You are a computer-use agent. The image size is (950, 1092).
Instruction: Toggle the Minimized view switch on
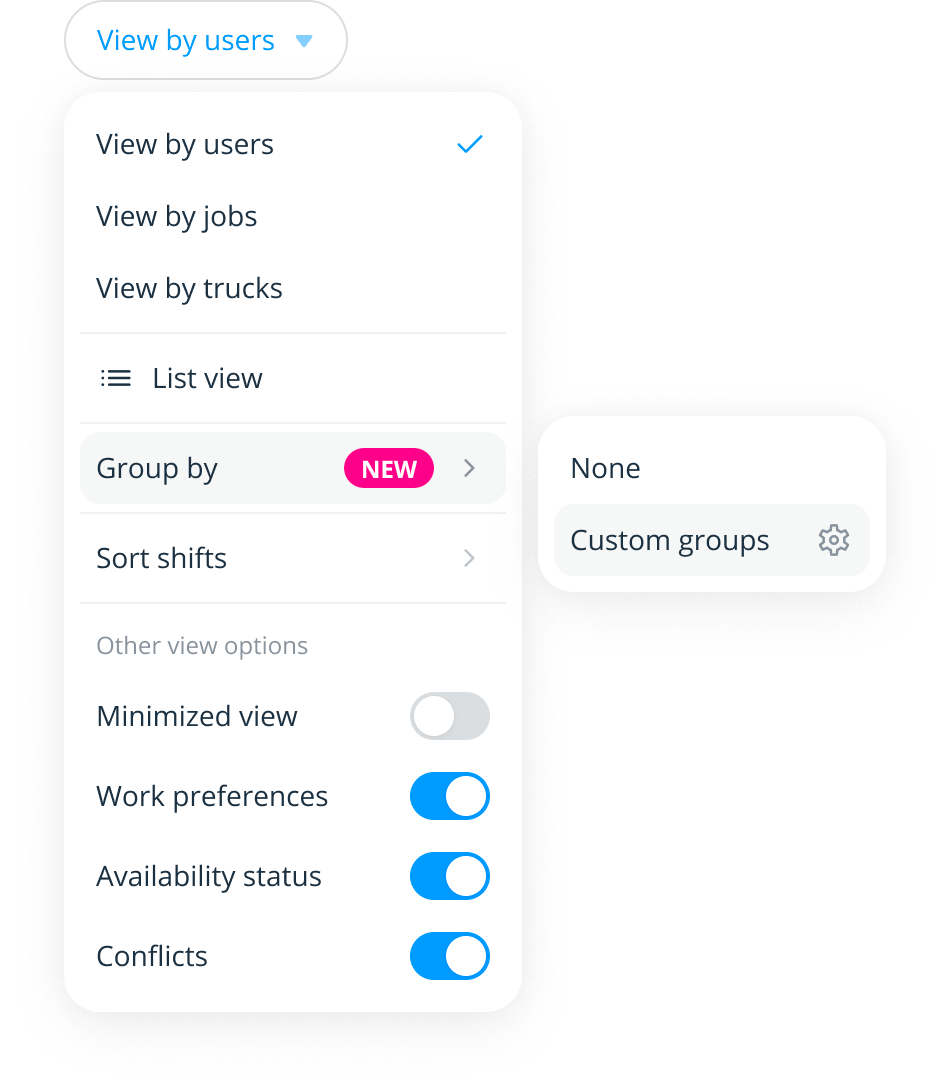450,716
